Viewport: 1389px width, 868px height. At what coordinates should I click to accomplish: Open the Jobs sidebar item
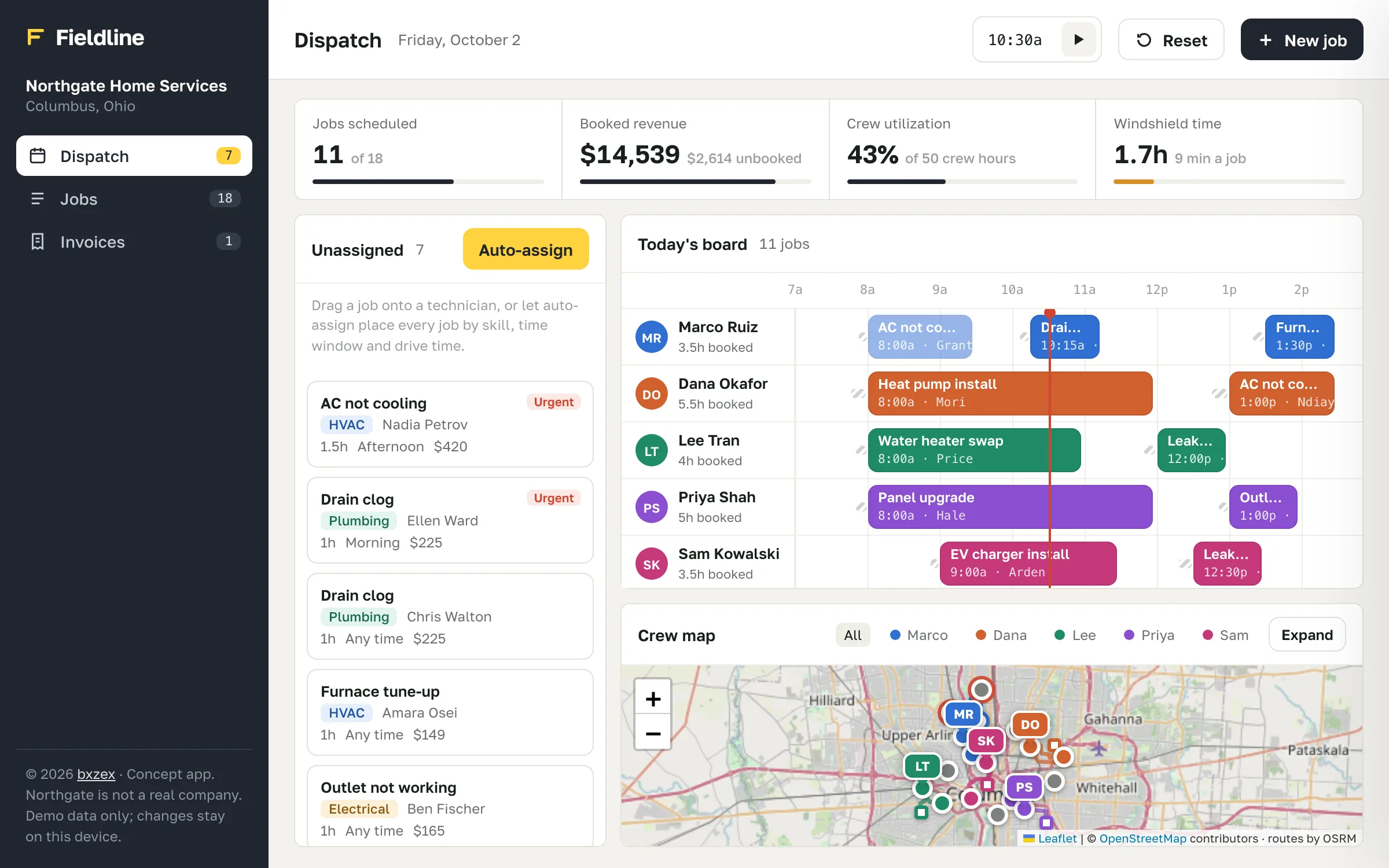coord(134,198)
